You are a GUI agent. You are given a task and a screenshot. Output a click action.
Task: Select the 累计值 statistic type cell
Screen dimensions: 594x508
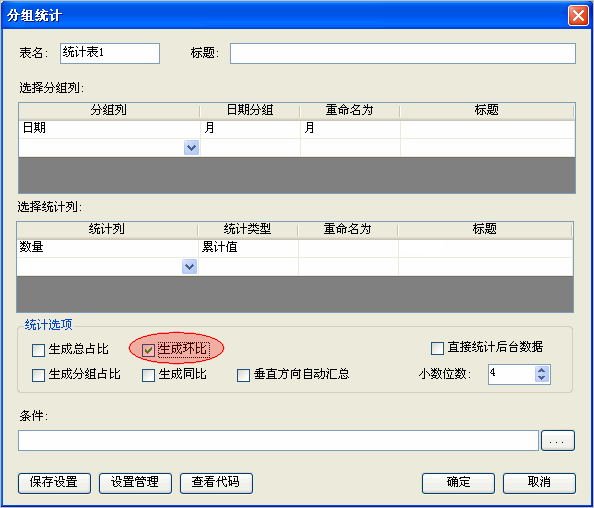click(249, 247)
